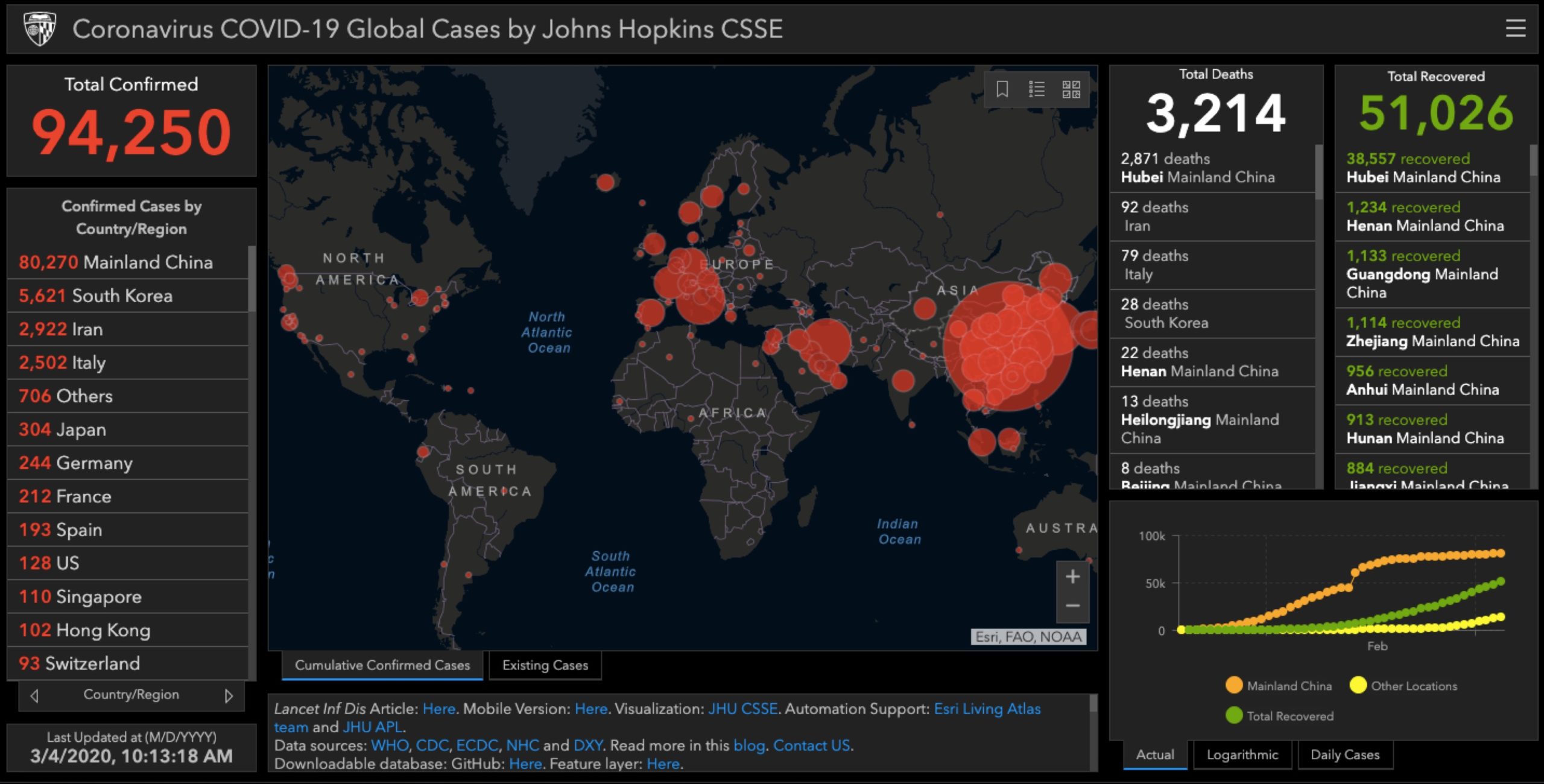The image size is (1544, 784).
Task: Select Singapore in the country list
Action: 127,596
